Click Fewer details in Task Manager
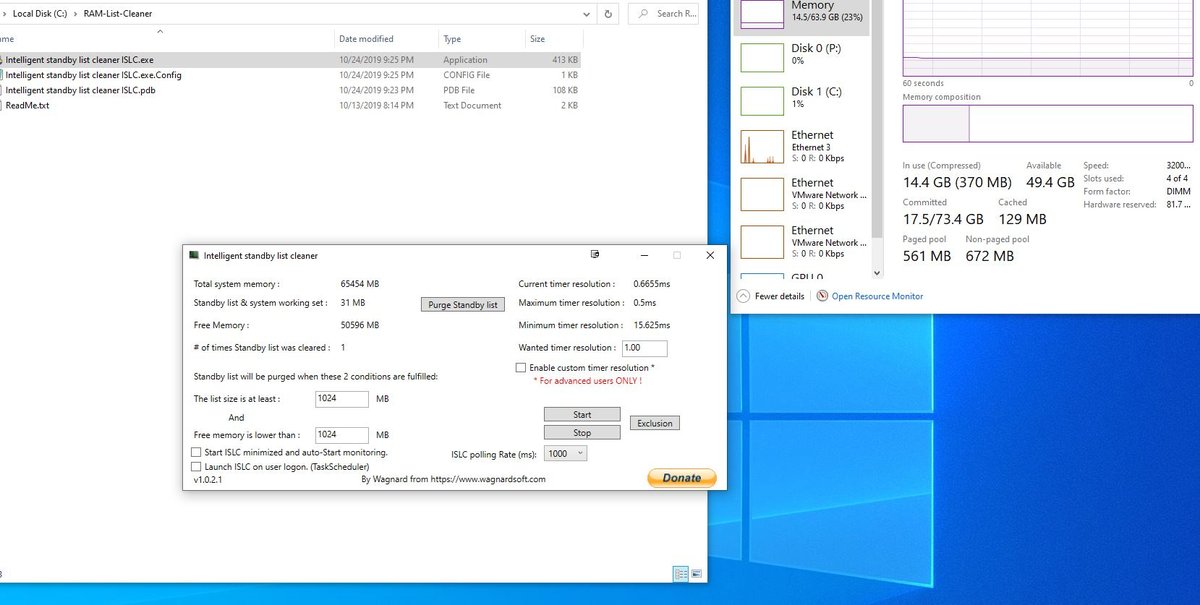Screen dimensions: 1200x605 [x=771, y=296]
